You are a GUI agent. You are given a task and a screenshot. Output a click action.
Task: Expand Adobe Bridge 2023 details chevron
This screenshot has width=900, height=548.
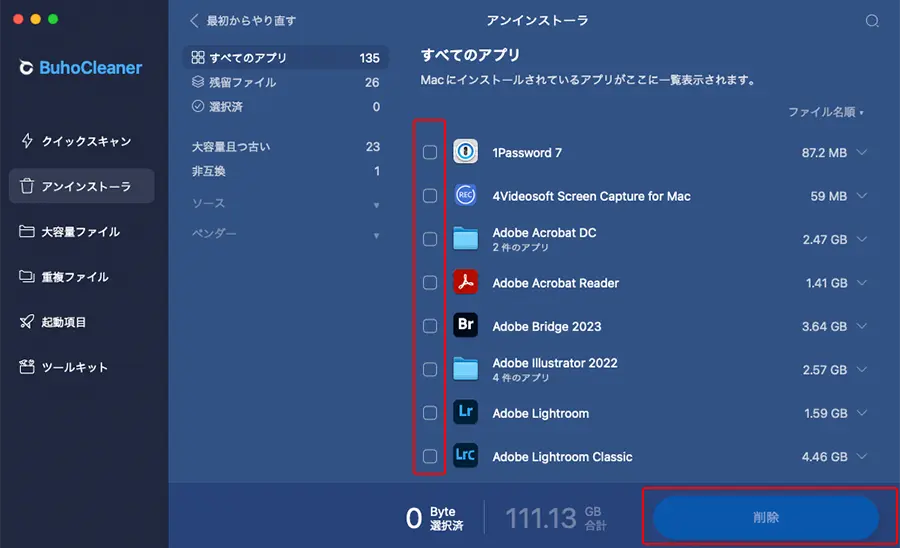tap(862, 326)
